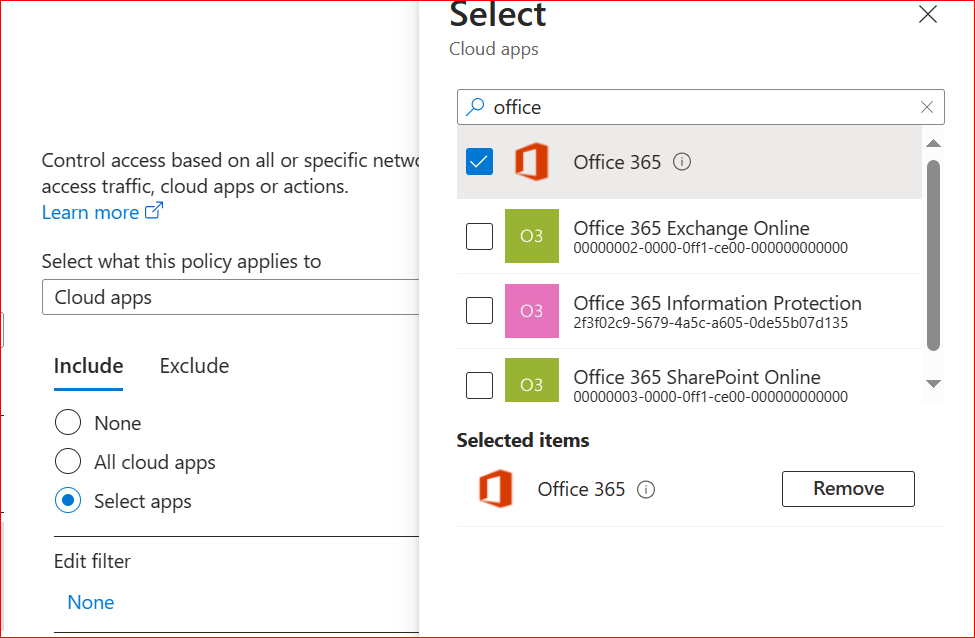Choose the All cloud apps radio option

click(68, 462)
